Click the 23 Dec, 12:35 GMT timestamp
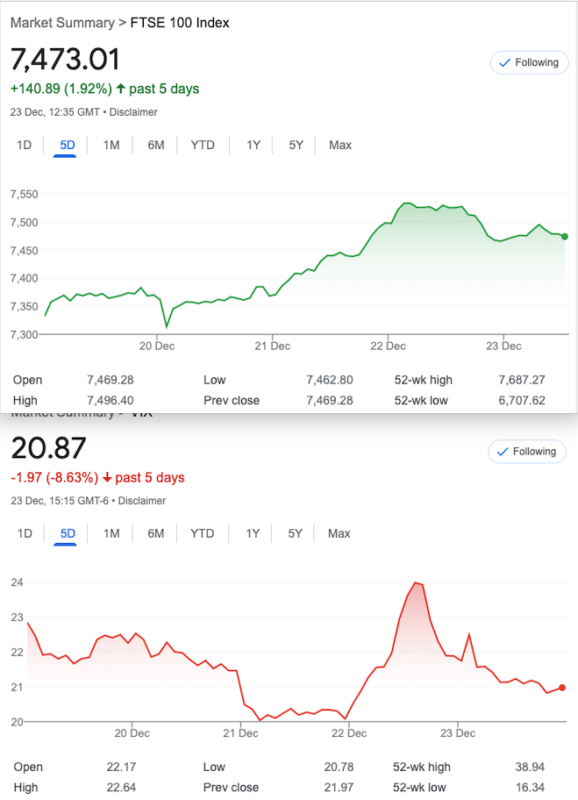The width and height of the screenshot is (578, 800). point(55,112)
